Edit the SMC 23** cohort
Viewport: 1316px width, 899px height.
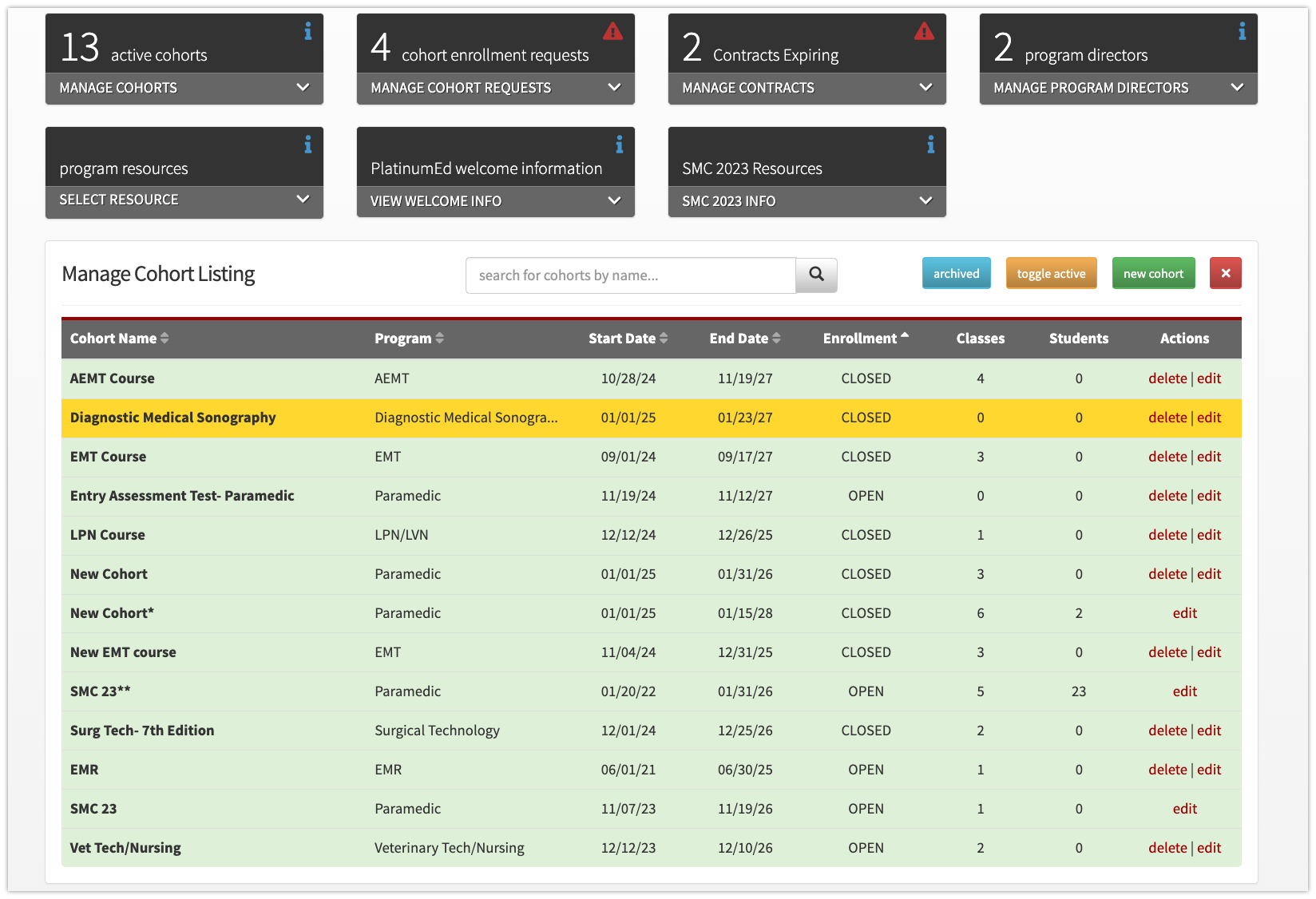click(1184, 691)
